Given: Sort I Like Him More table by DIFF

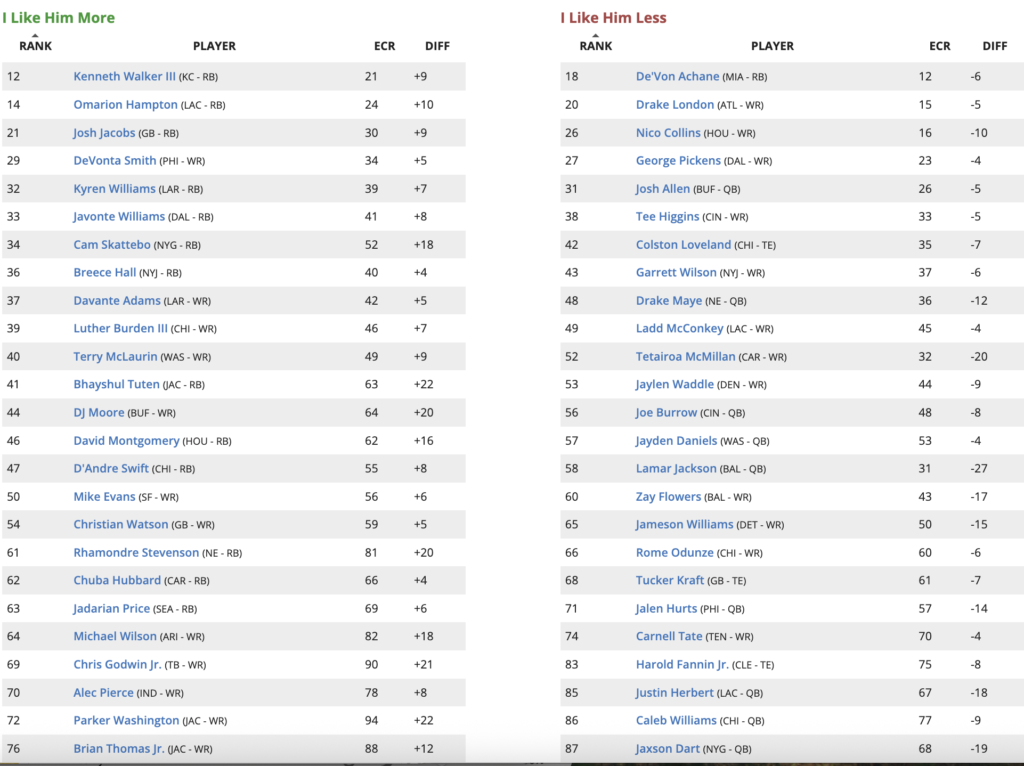Looking at the screenshot, I should [x=437, y=46].
